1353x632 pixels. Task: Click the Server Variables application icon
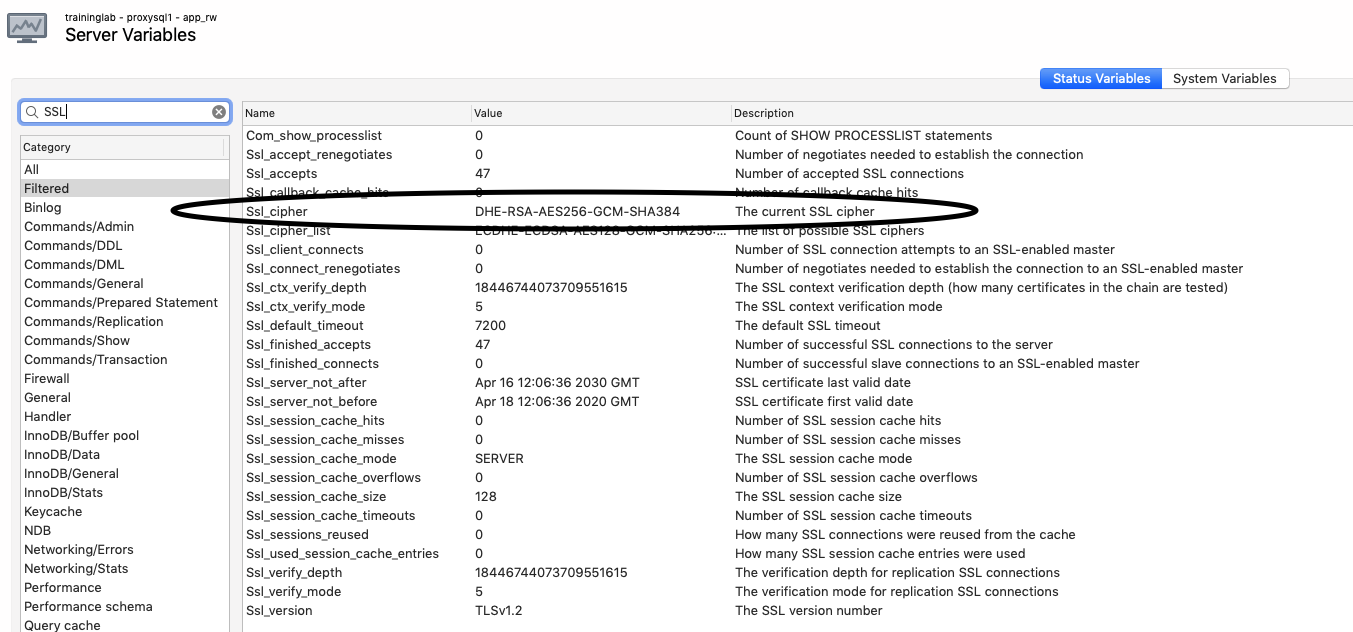(27, 27)
